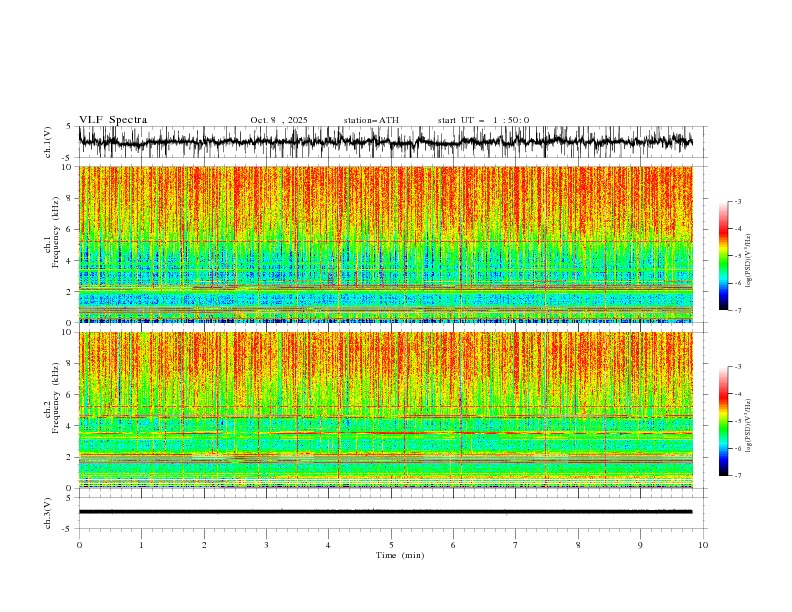Screen dimensions: 792x612
Task: Click the ch.1(V) waveform axis label
Action: tap(48, 142)
